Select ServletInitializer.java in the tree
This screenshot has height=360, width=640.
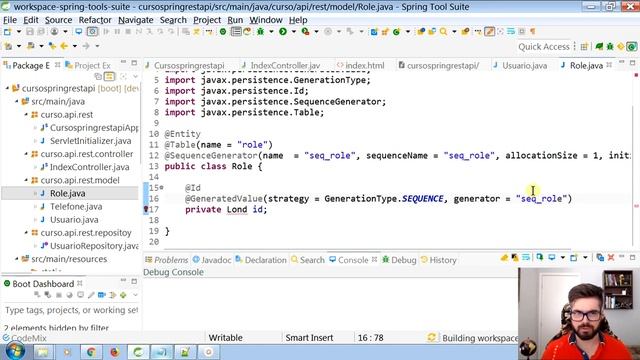point(91,141)
